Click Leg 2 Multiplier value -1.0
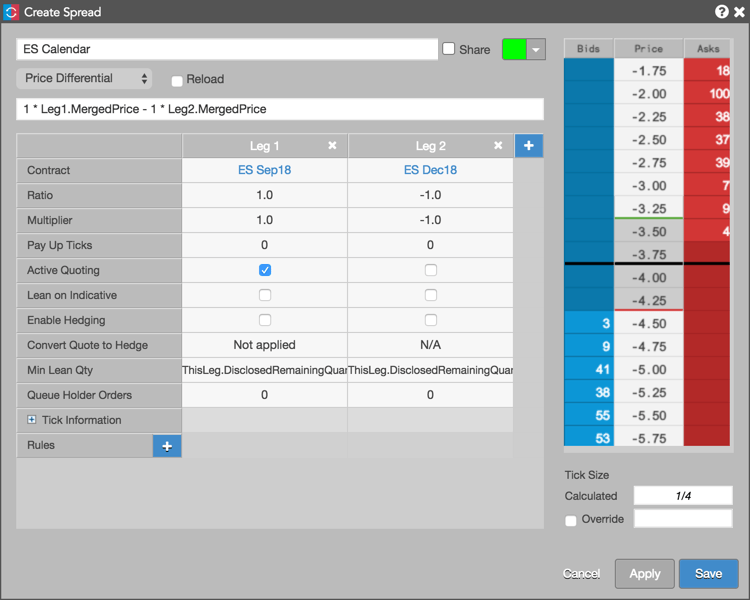750x600 pixels. [x=430, y=220]
